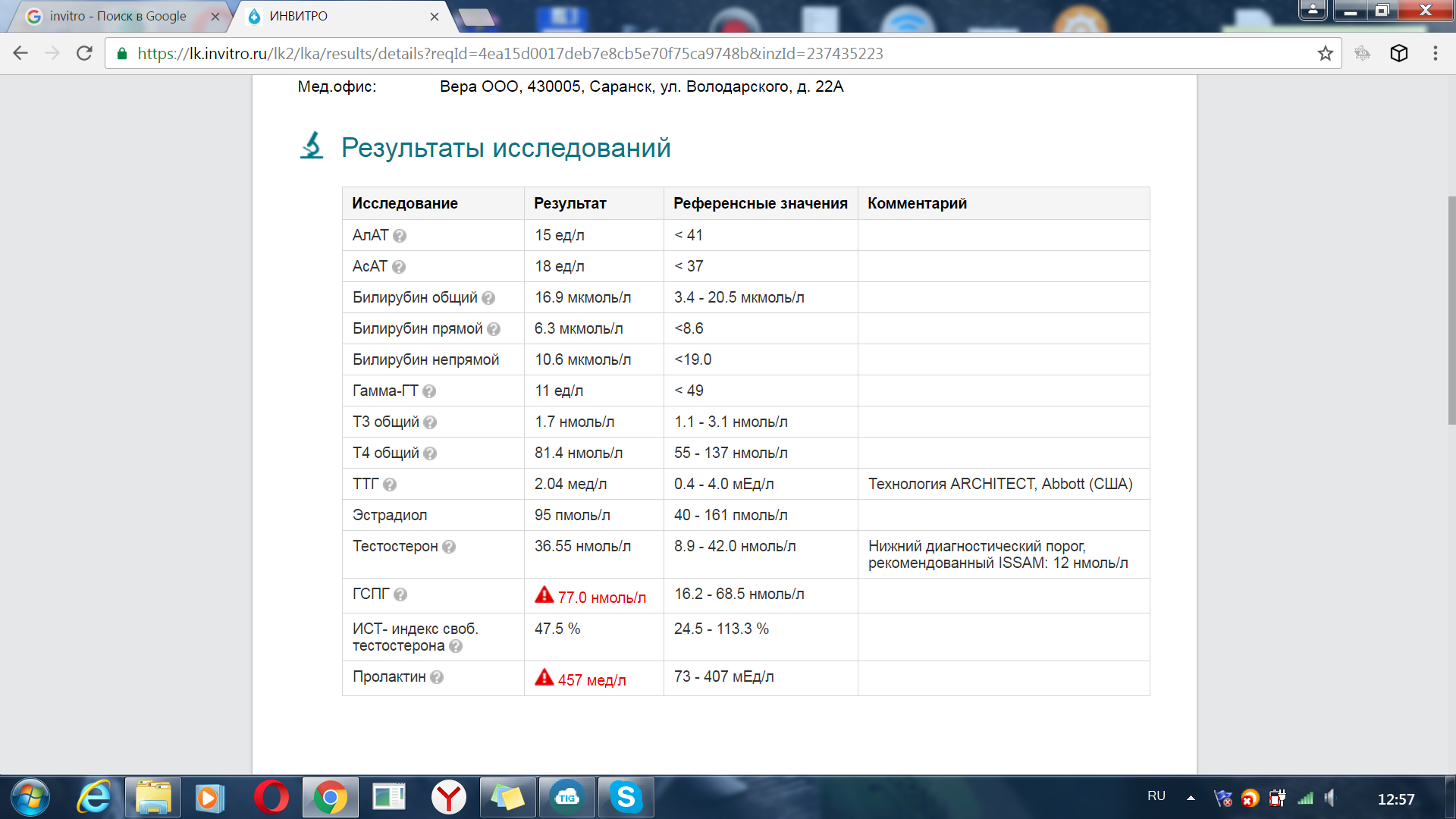The width and height of the screenshot is (1456, 819).
Task: Click the Пролактин warning triangle icon
Action: (544, 678)
